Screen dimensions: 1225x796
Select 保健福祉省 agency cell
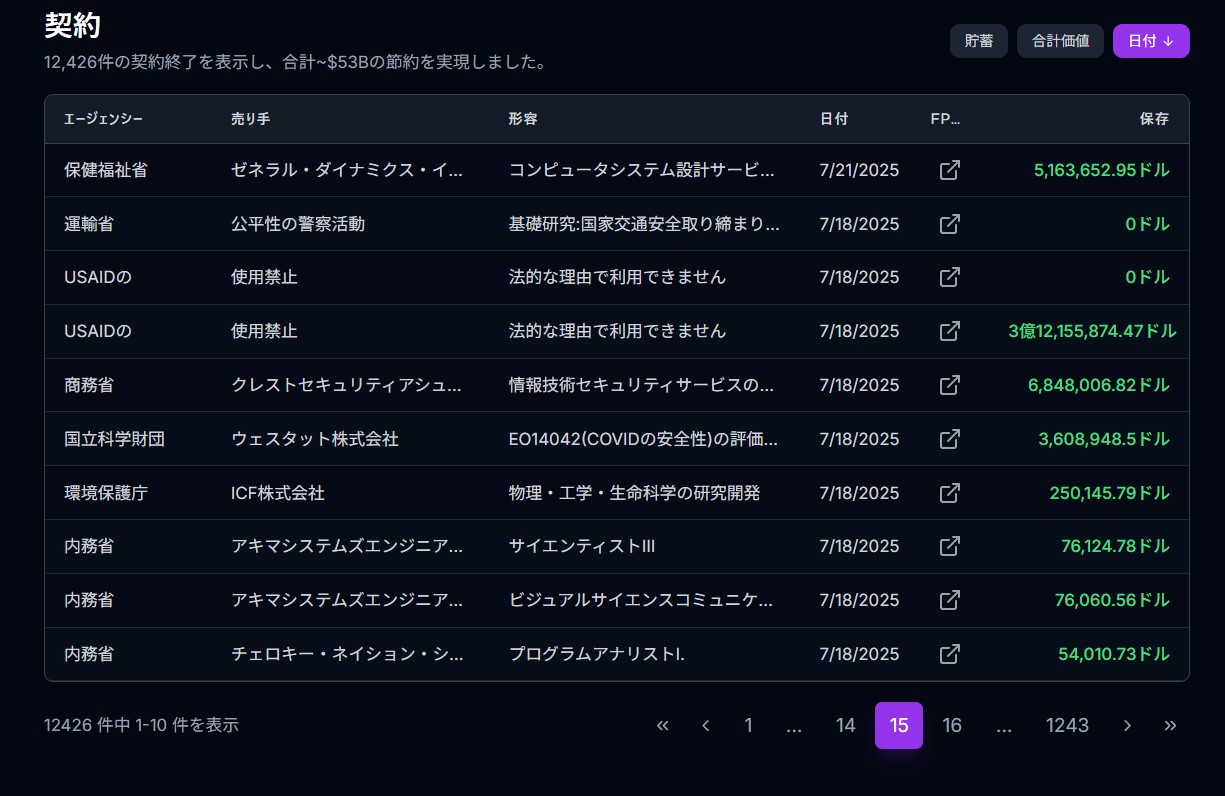(106, 170)
